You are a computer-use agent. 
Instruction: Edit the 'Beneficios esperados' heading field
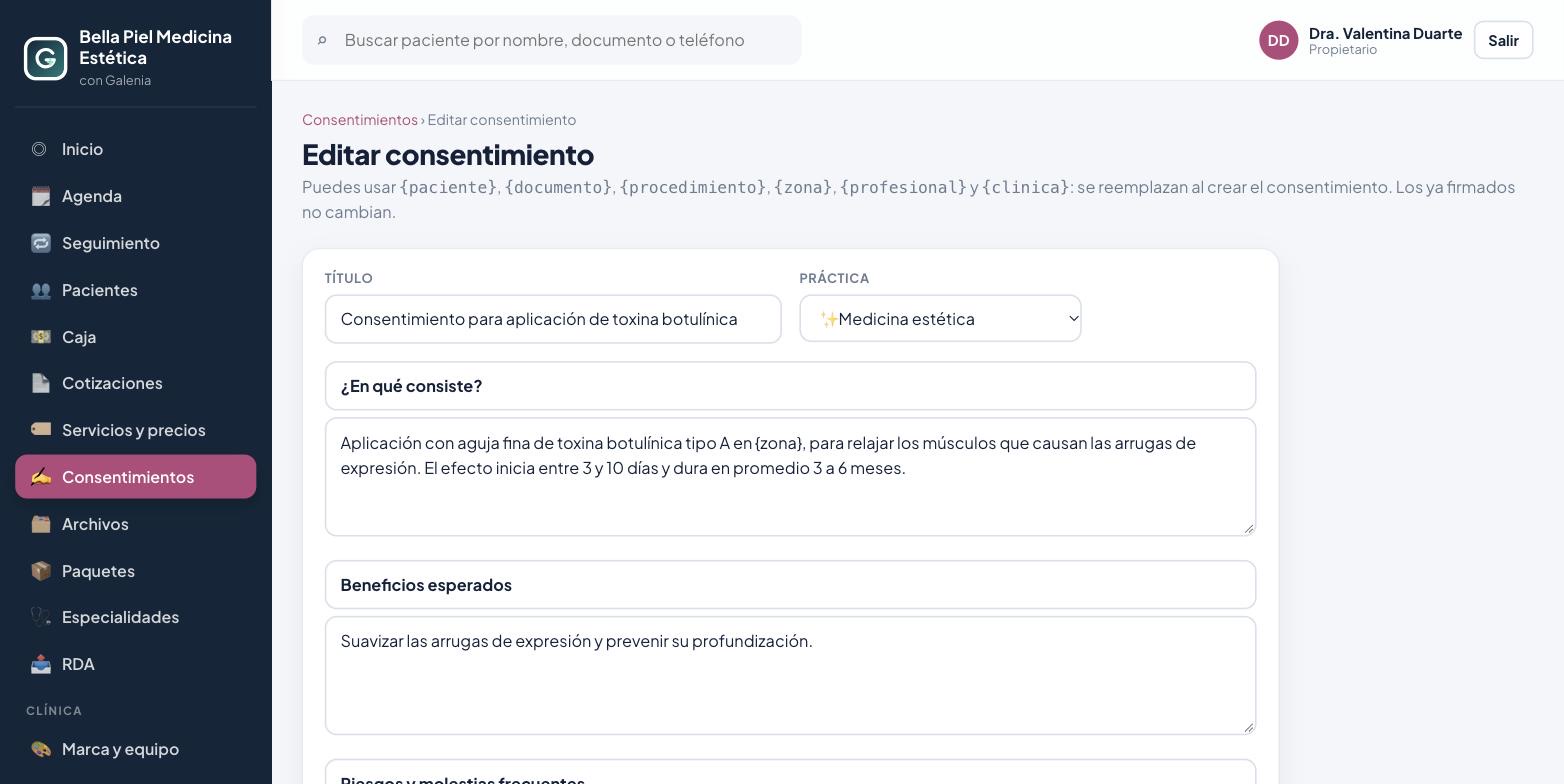(790, 585)
